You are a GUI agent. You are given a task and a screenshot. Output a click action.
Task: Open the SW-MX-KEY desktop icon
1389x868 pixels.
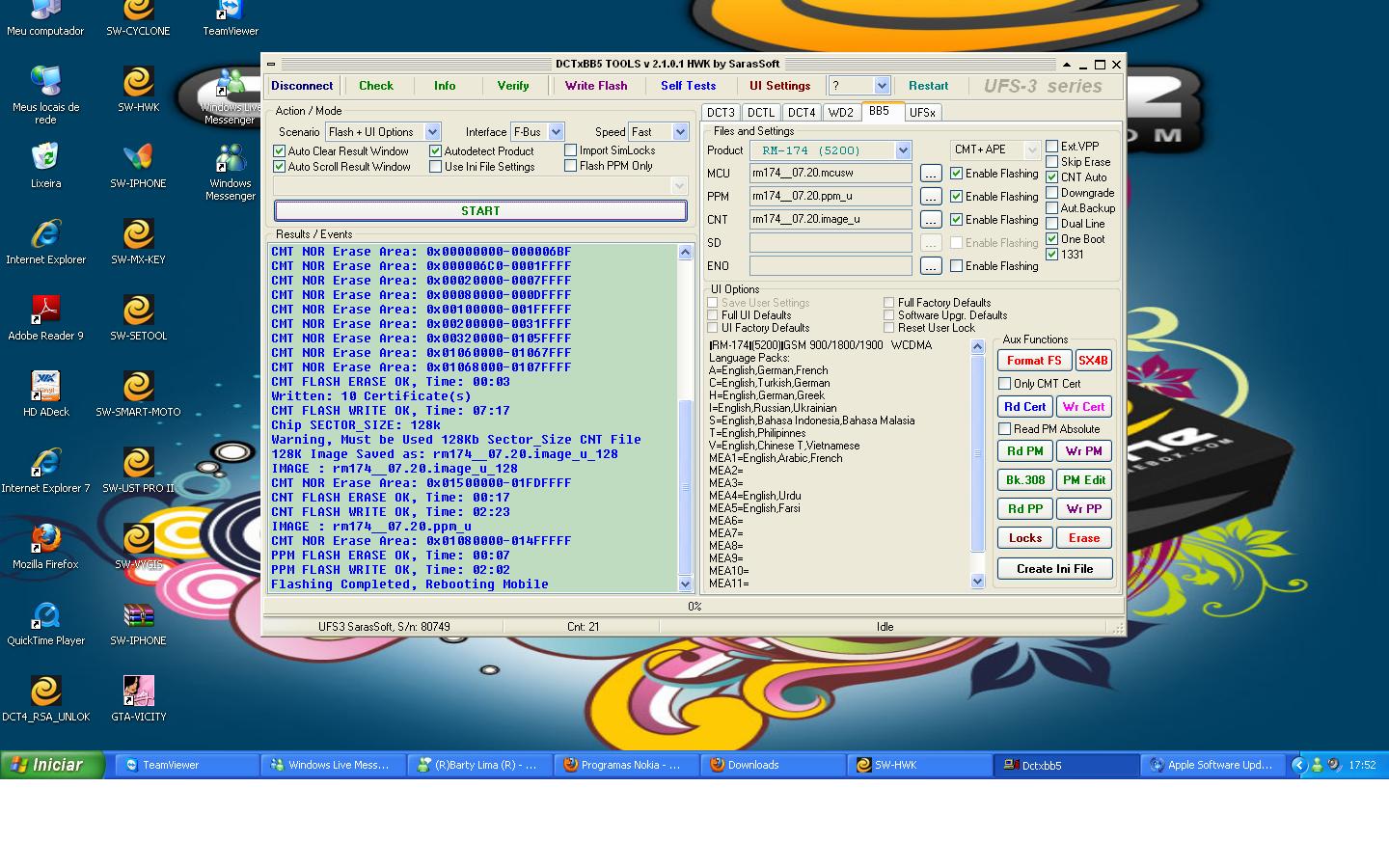pyautogui.click(x=138, y=240)
